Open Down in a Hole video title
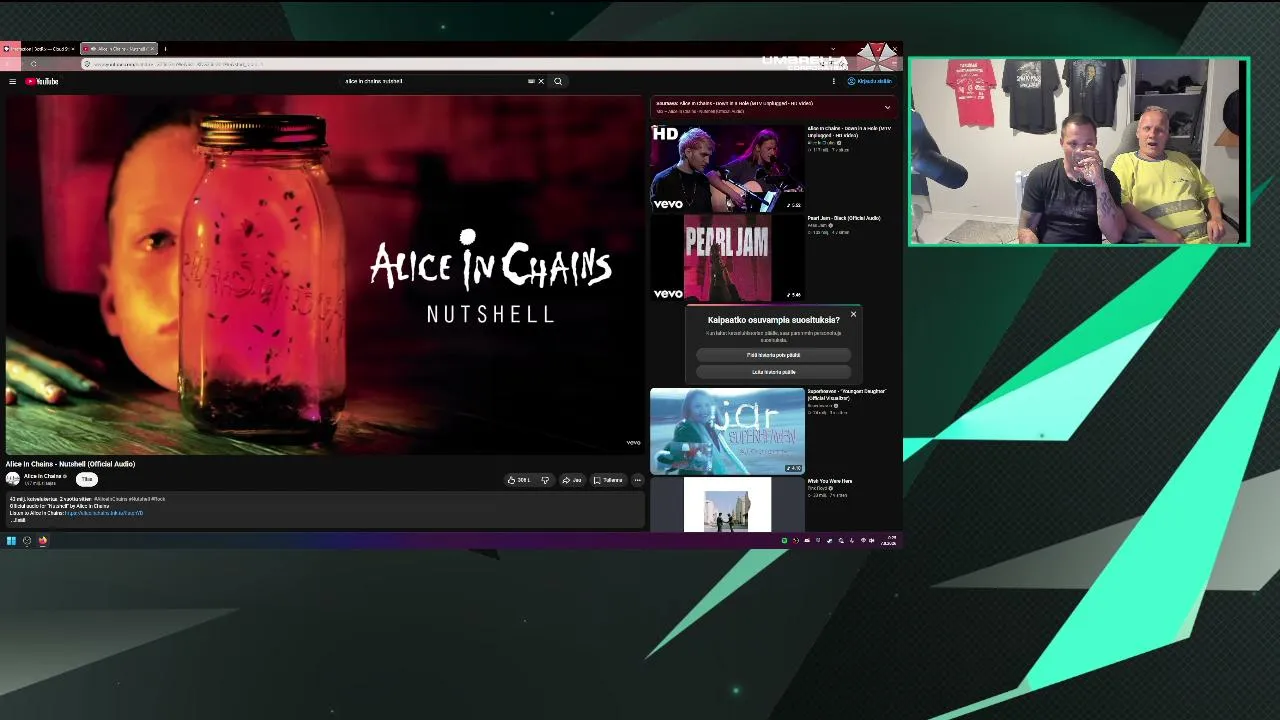Image resolution: width=1280 pixels, height=720 pixels. (849, 131)
